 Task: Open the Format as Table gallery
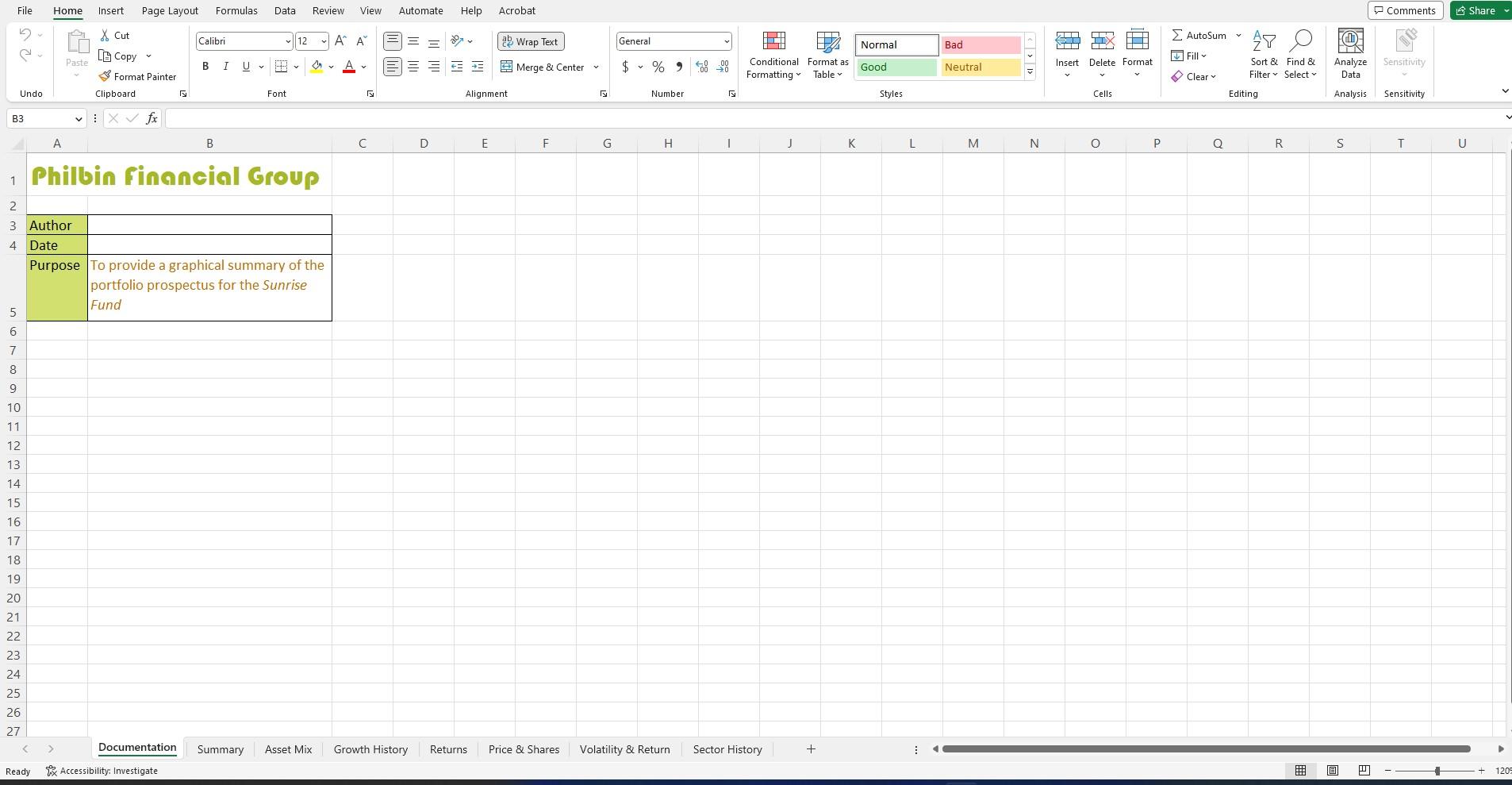[x=827, y=55]
